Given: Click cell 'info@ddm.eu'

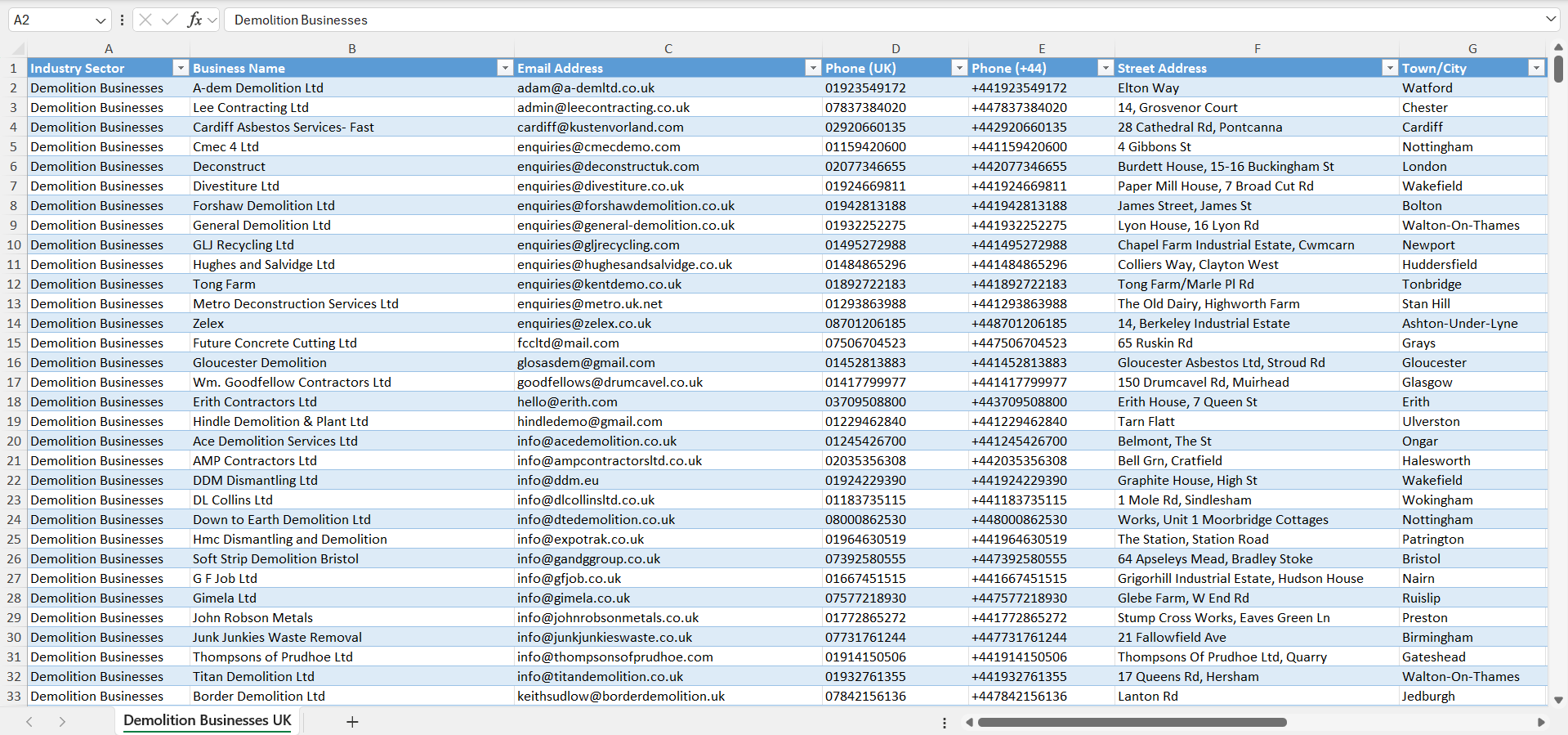Looking at the screenshot, I should [x=668, y=480].
